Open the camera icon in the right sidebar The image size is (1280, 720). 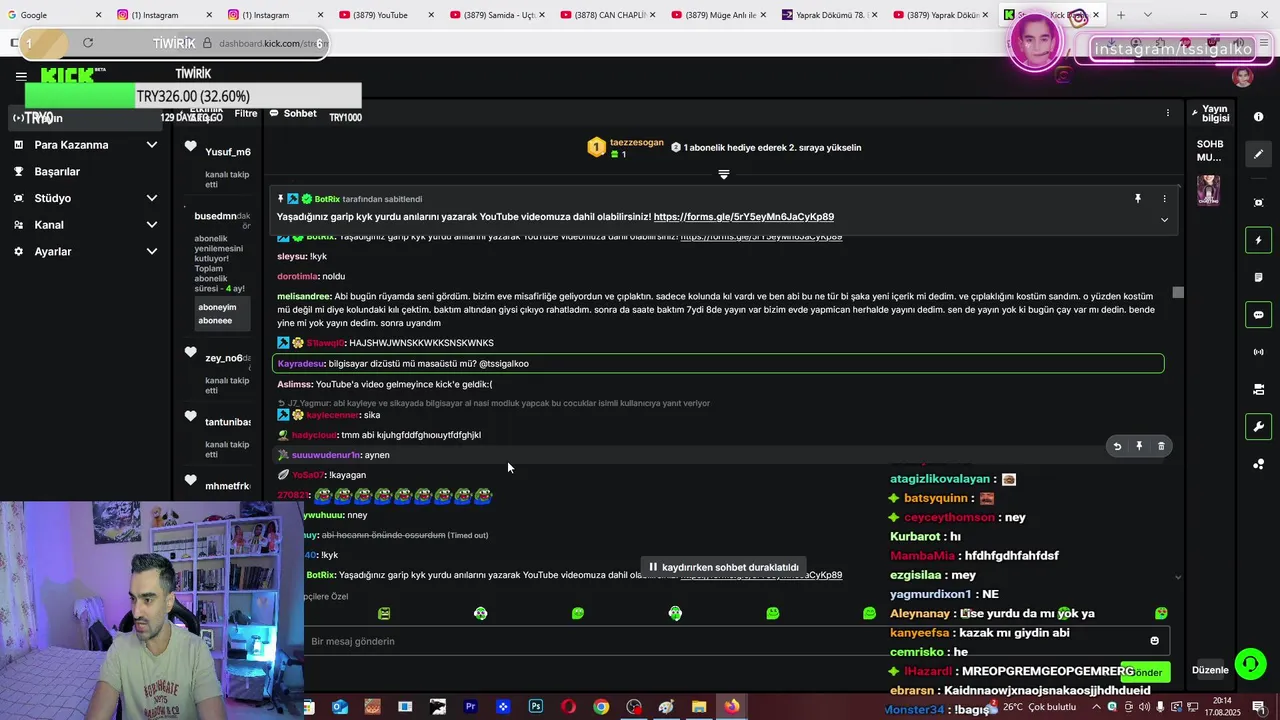pos(1258,389)
